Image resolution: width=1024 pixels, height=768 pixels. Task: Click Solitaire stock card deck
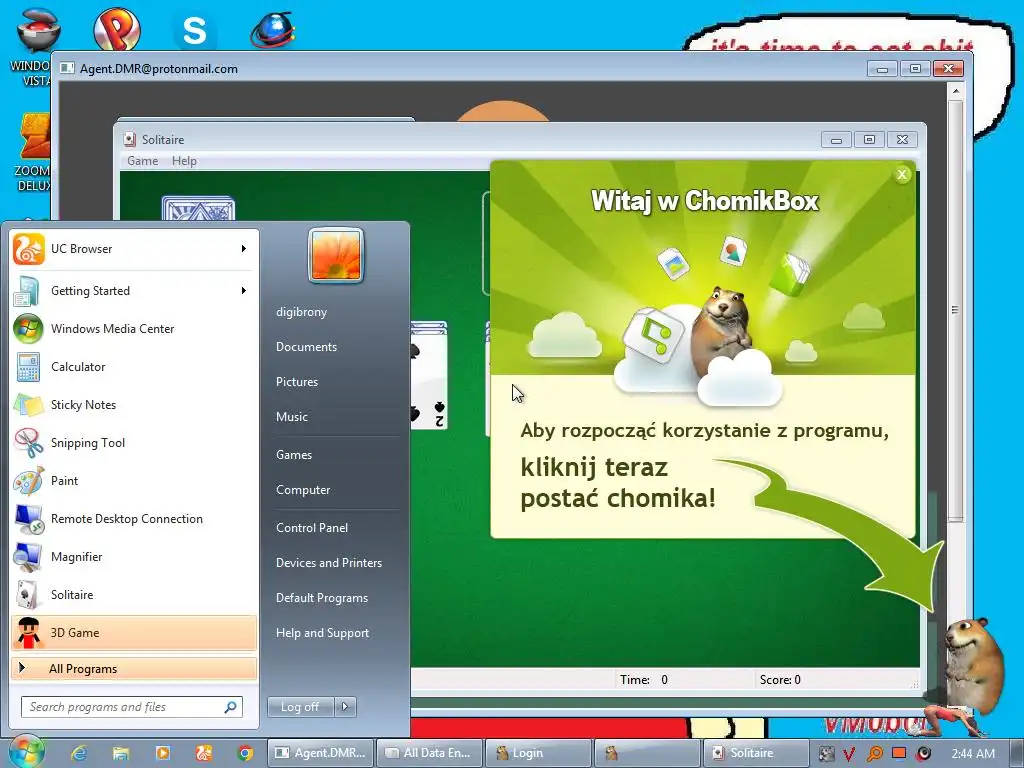coord(198,209)
